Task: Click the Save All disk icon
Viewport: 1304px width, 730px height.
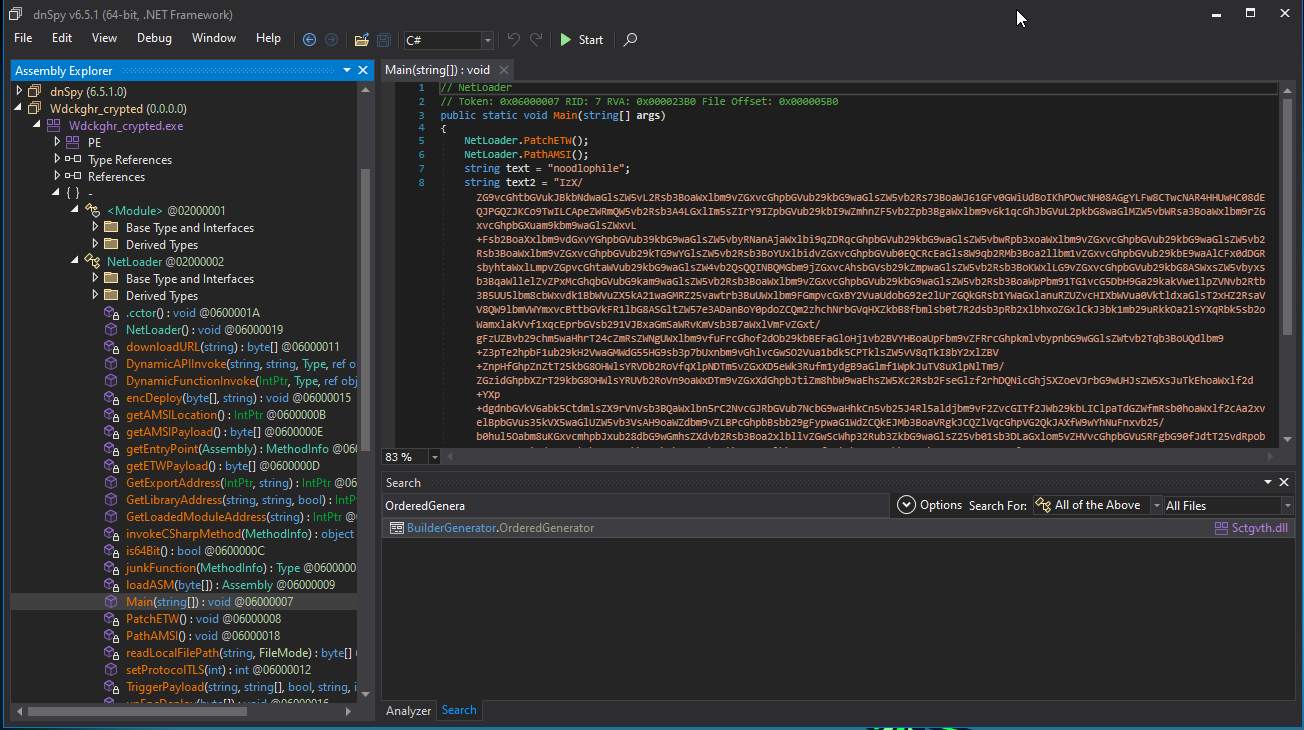Action: tap(383, 40)
